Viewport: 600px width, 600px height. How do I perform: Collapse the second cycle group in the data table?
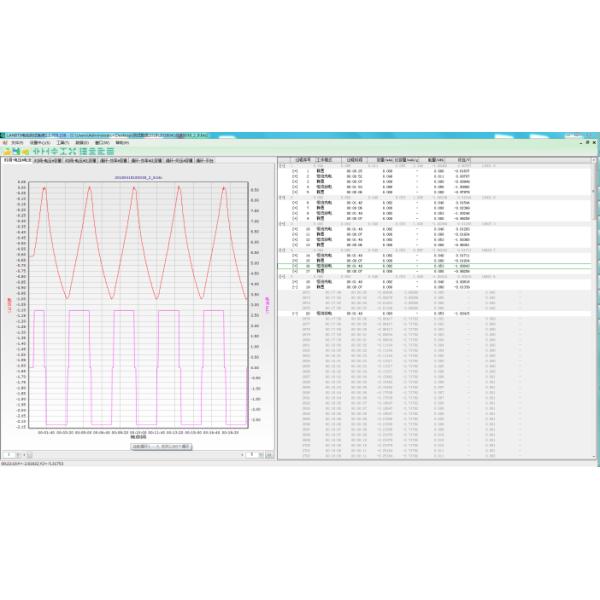pos(283,196)
